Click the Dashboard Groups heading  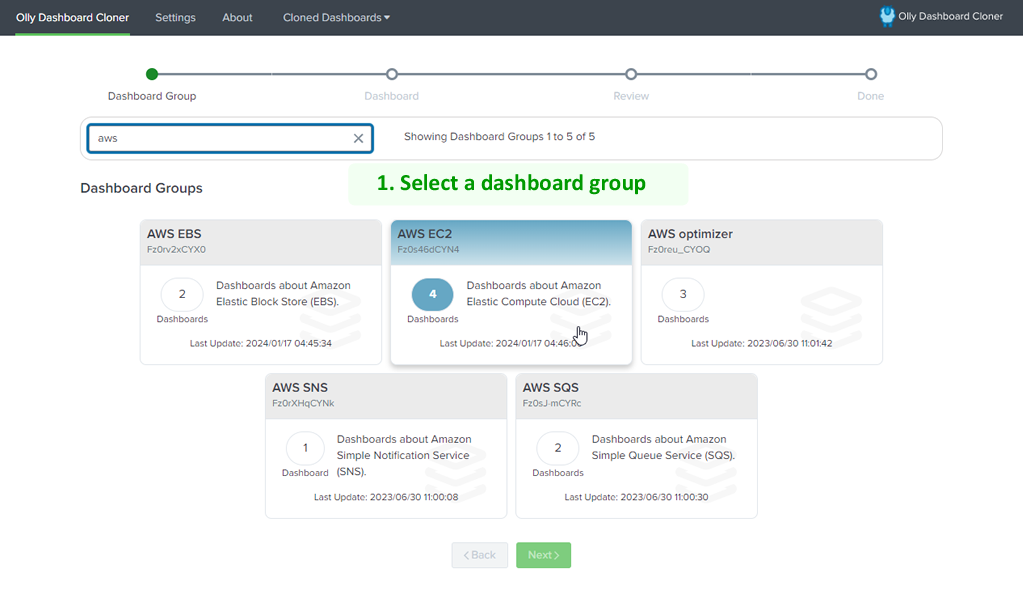click(142, 188)
